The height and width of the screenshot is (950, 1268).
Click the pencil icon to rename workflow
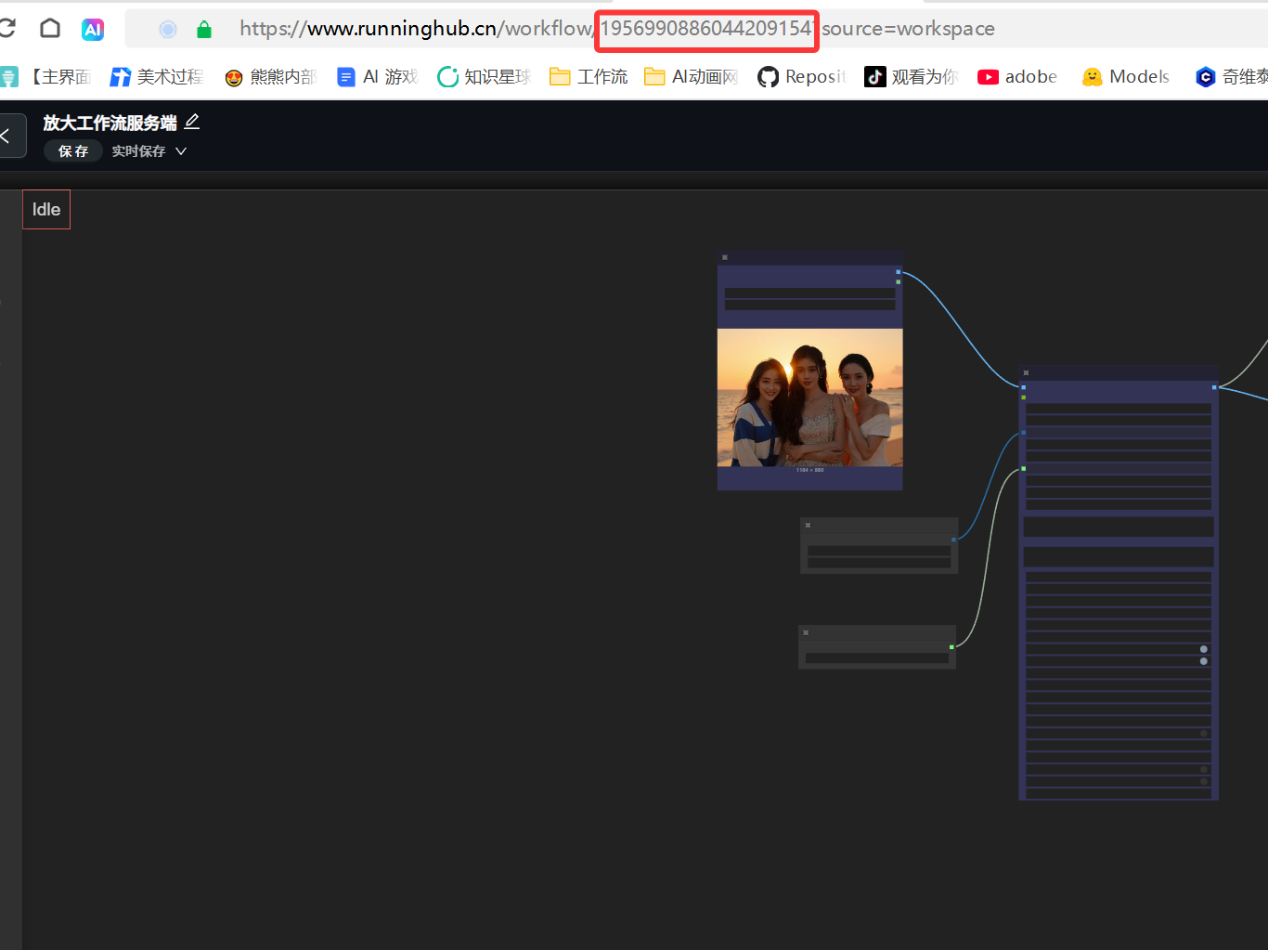pos(192,122)
